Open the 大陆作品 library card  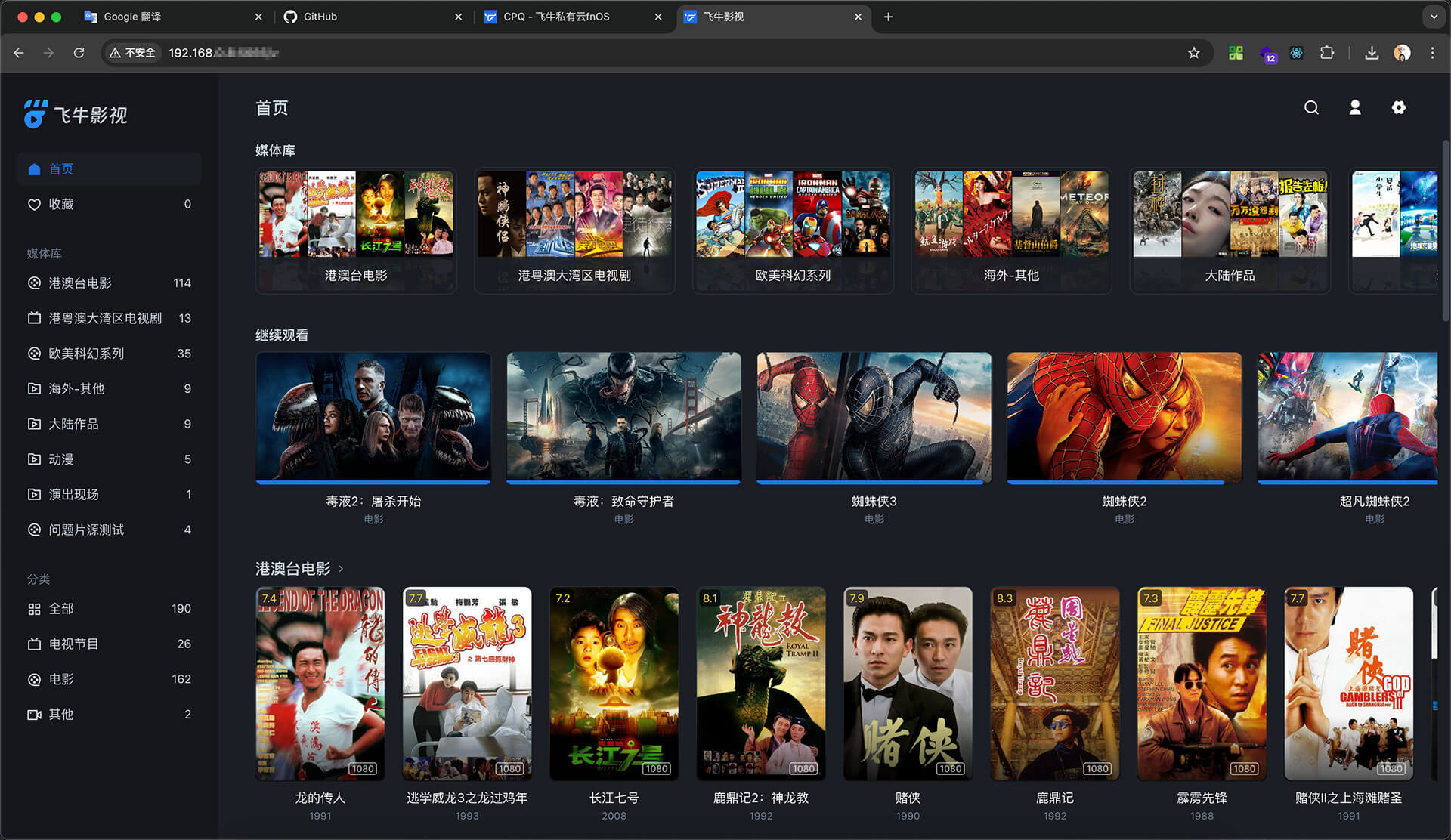pos(1230,230)
